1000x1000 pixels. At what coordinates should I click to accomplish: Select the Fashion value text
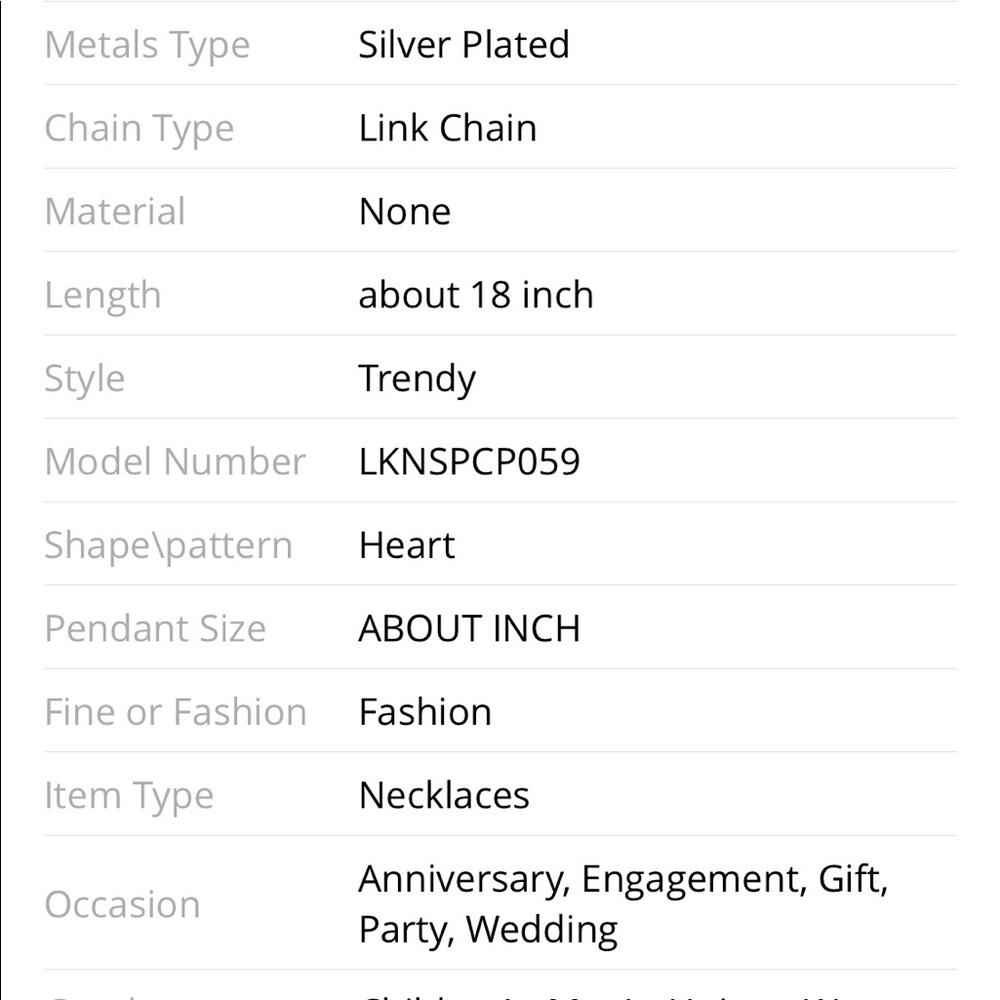[x=425, y=712]
